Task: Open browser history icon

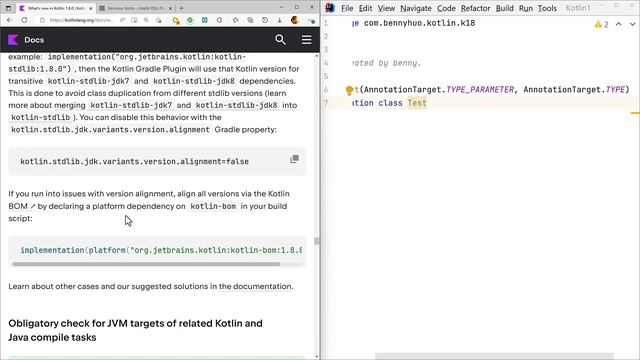Action: pos(265,20)
